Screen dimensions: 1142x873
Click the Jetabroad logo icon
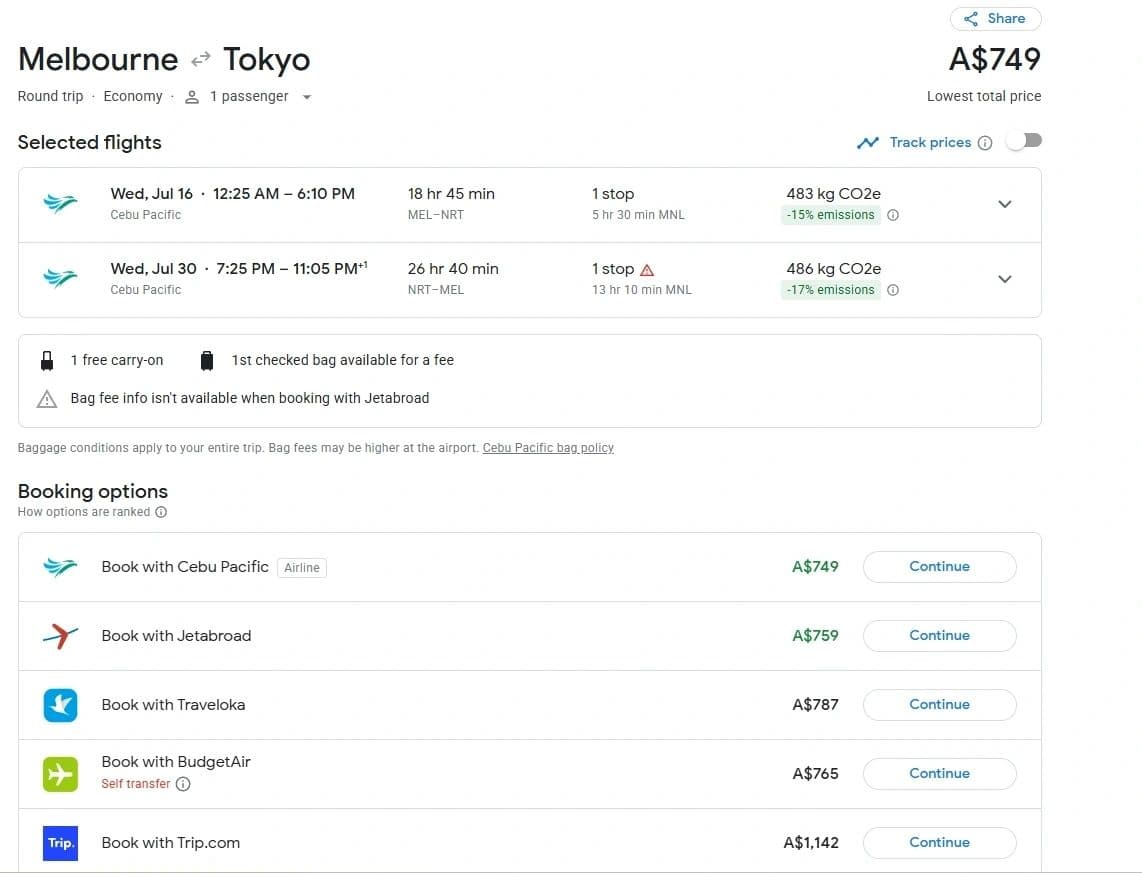click(60, 636)
